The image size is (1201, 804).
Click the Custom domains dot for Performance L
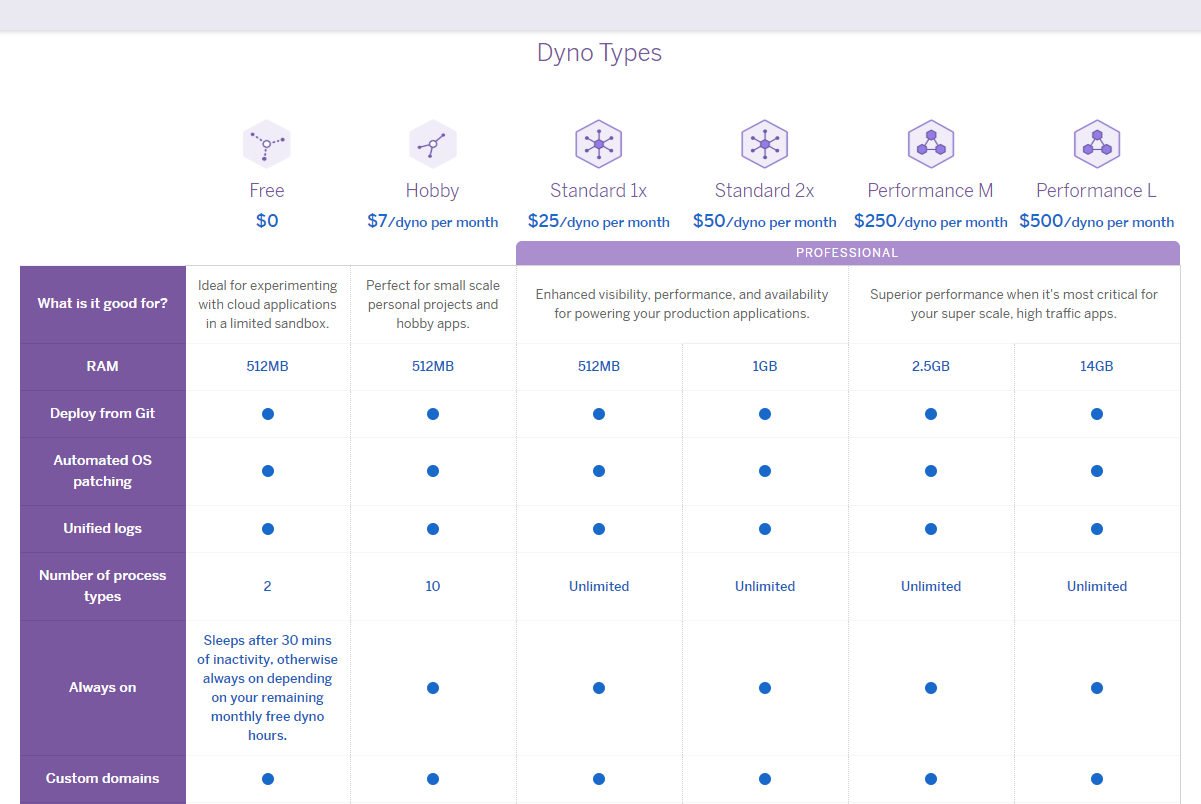1097,779
